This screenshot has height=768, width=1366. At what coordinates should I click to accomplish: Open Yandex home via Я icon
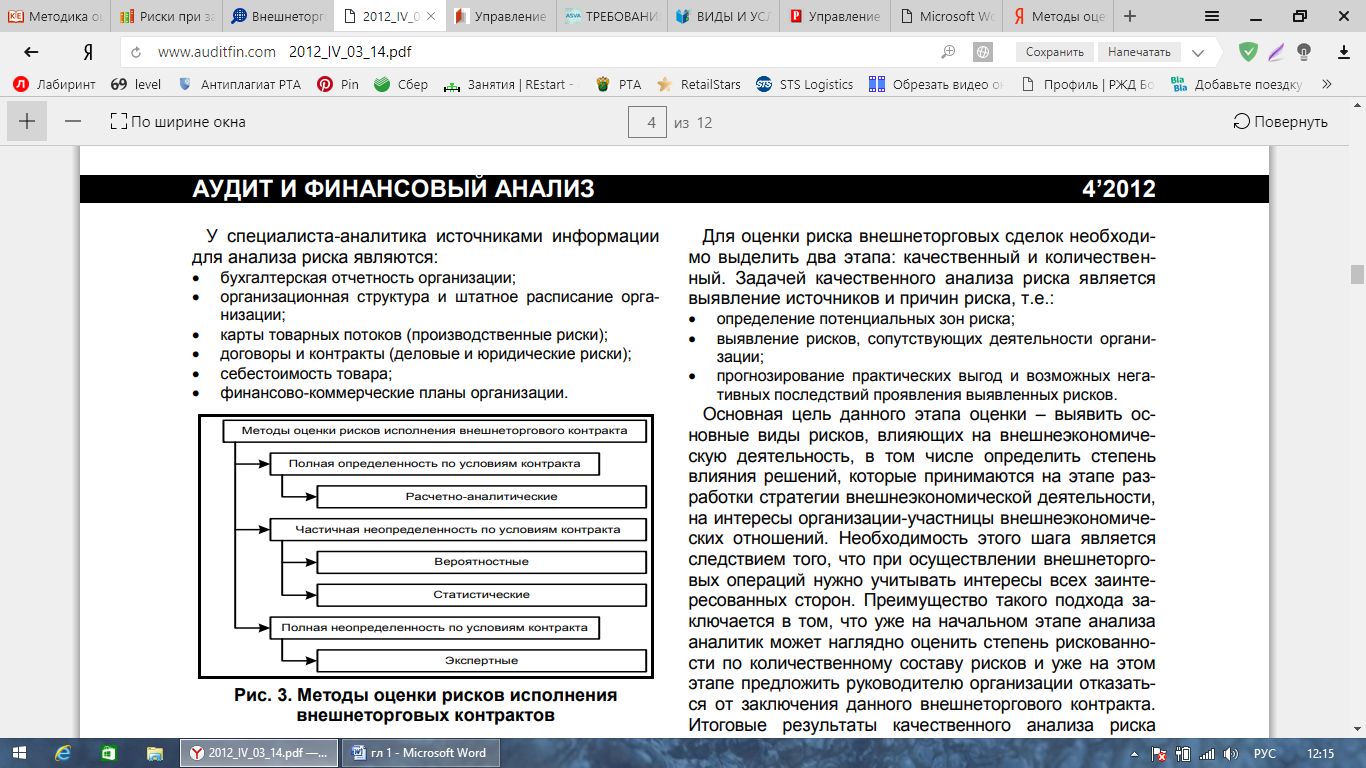(x=87, y=52)
